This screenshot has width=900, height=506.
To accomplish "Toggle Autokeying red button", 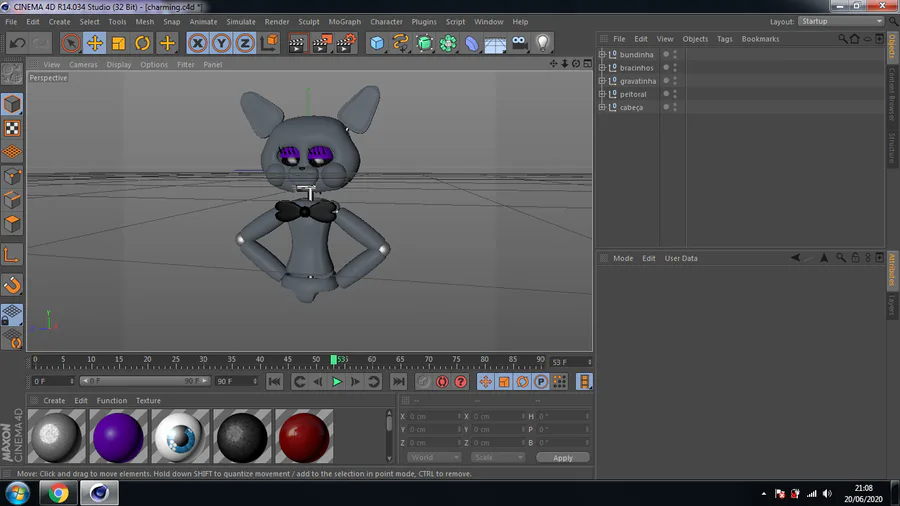I will point(442,382).
